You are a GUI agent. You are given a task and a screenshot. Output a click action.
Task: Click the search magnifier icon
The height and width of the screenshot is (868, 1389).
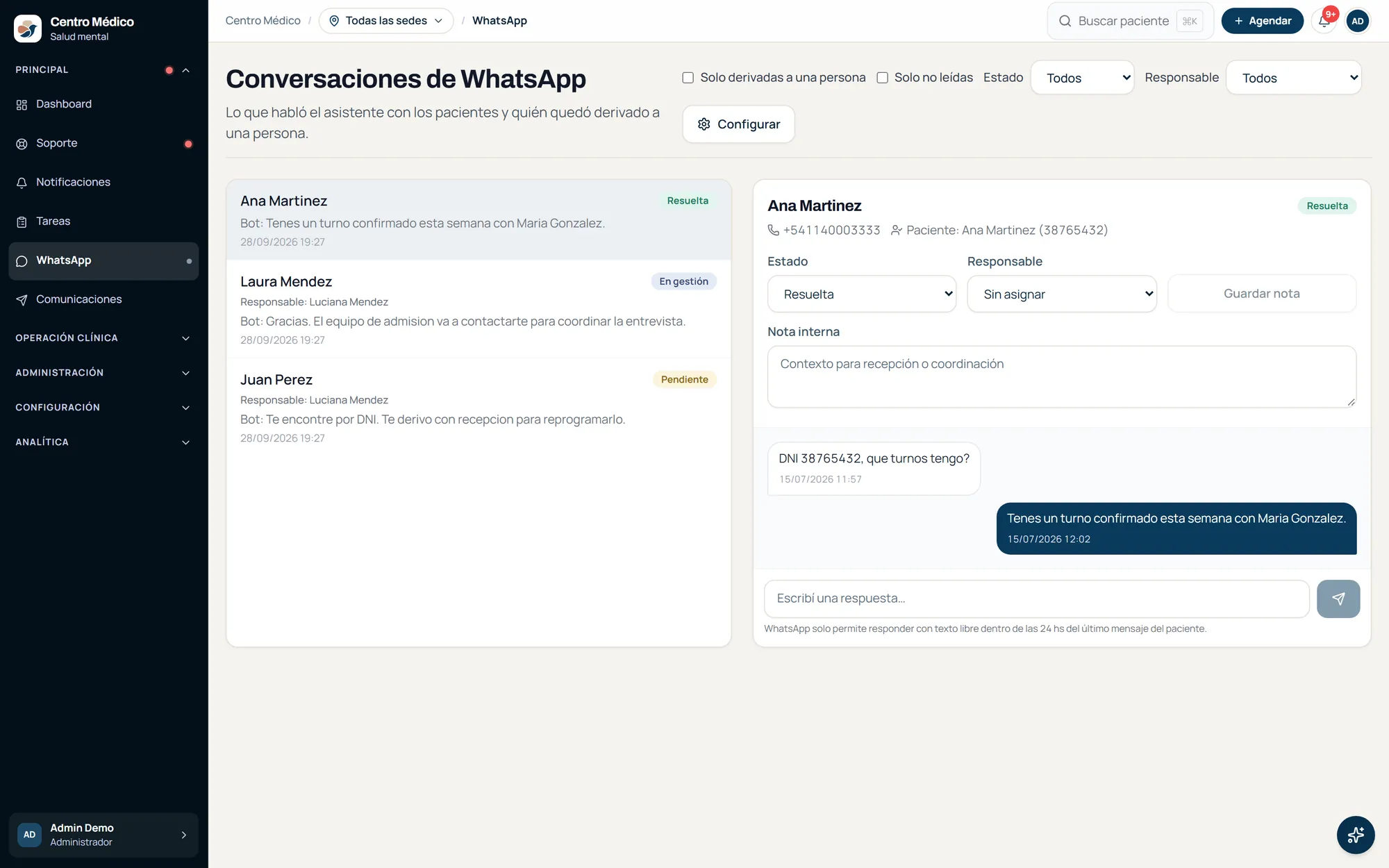1065,21
